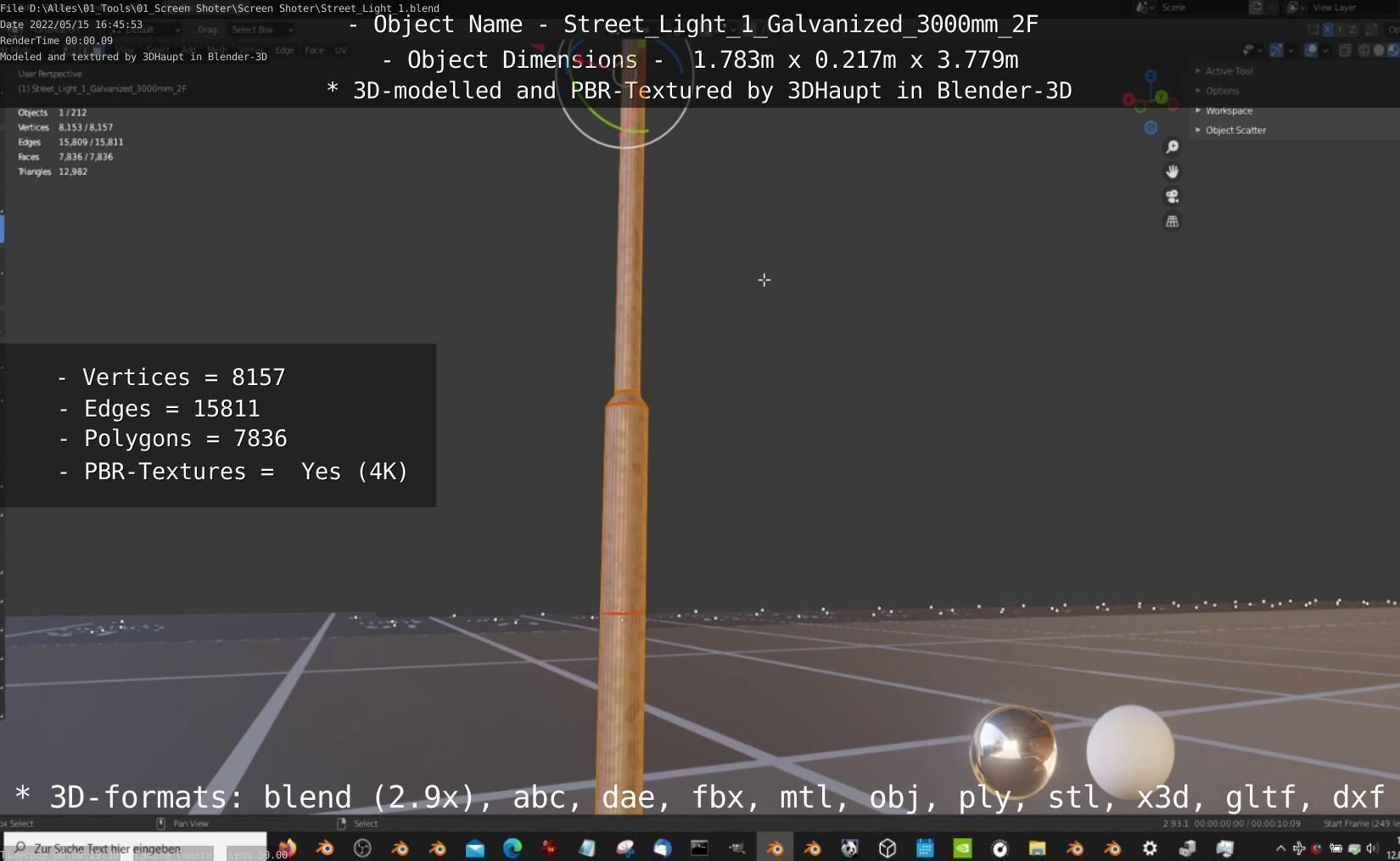The image size is (1400, 861).
Task: Toggle X axis mirror button
Action: point(1328,29)
